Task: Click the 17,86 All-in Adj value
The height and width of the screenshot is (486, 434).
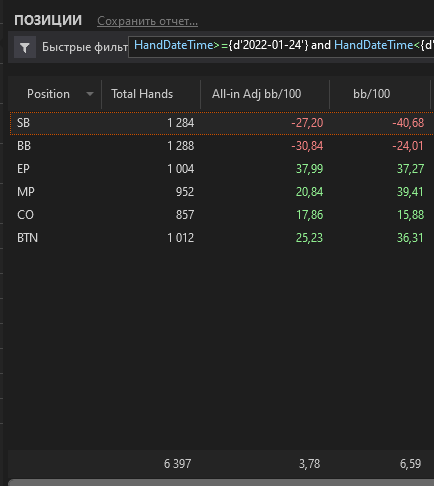Action: tap(309, 215)
